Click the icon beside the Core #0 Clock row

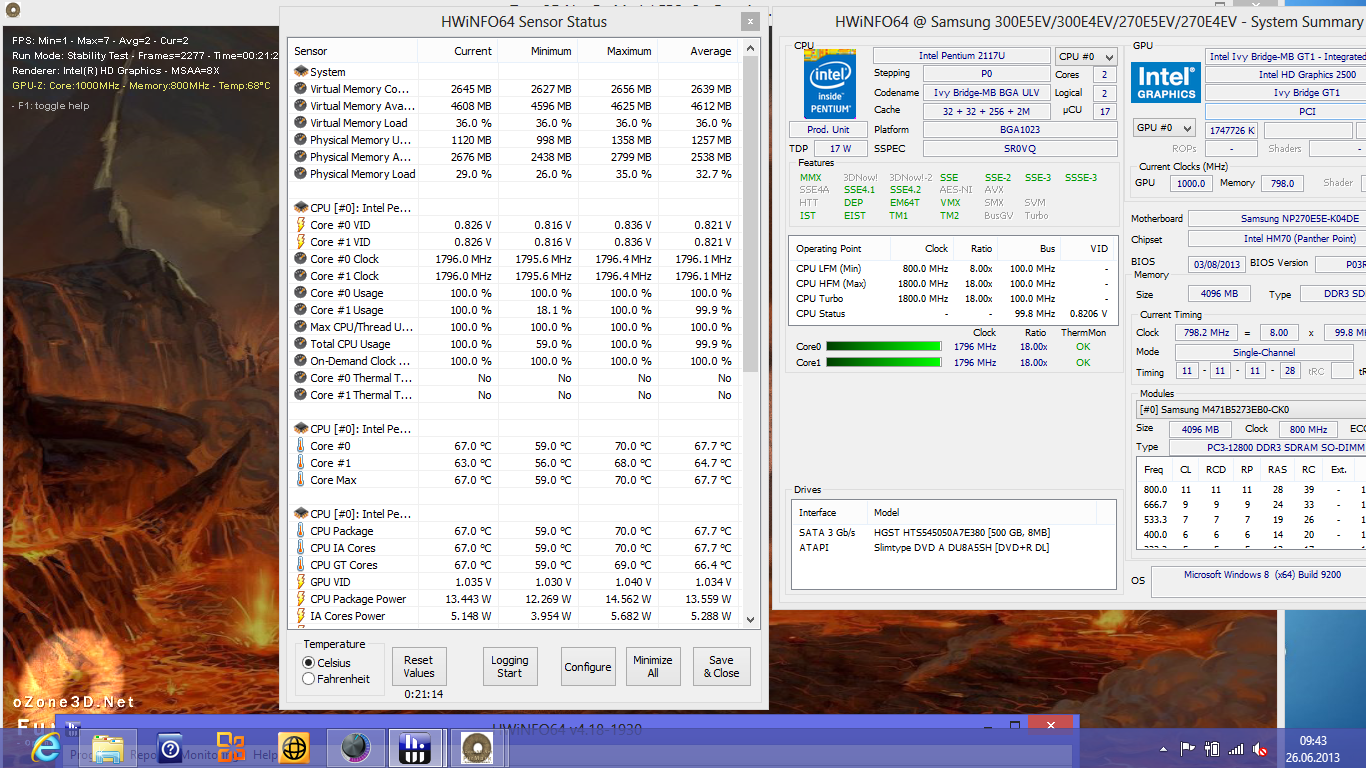click(300, 259)
